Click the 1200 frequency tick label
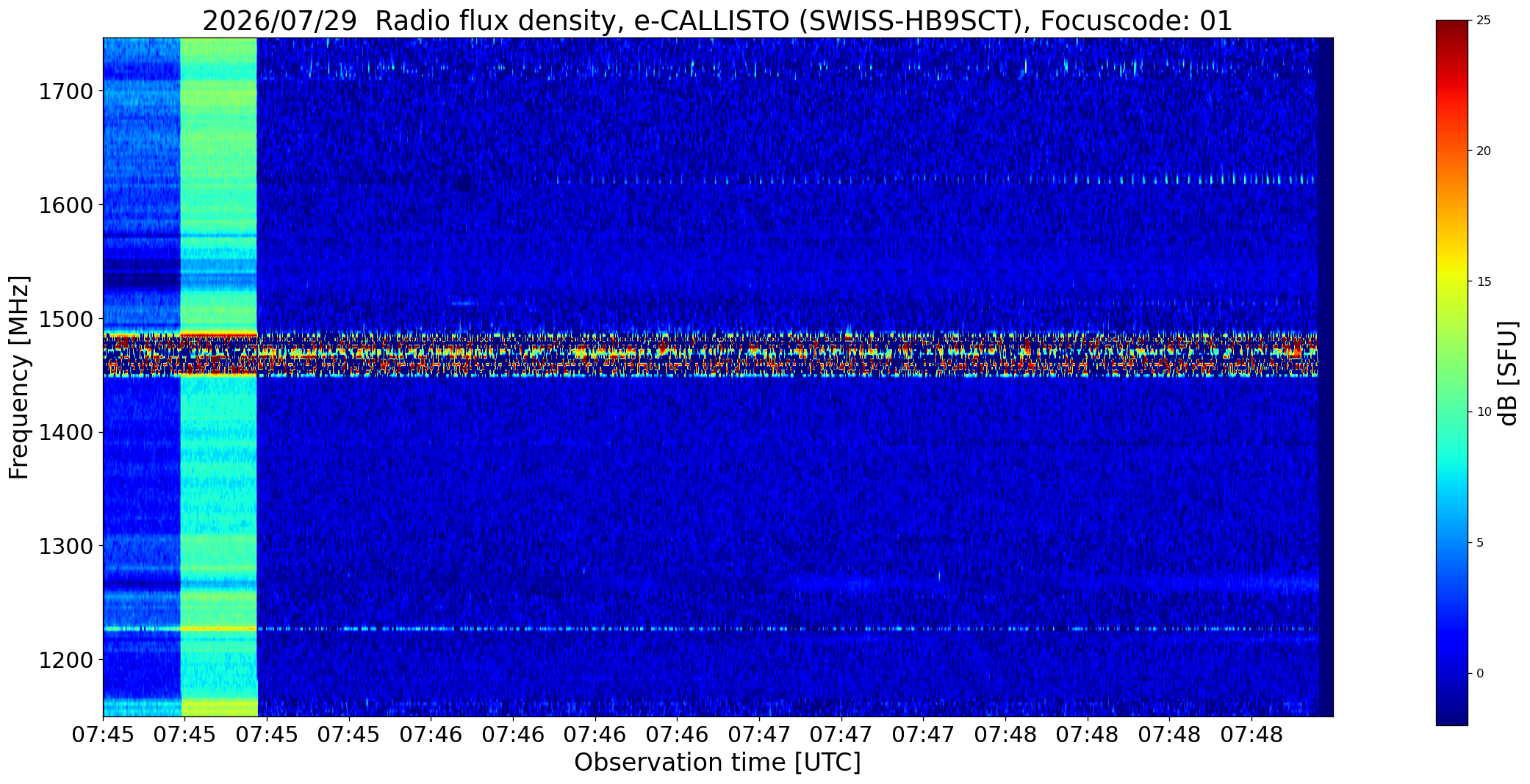This screenshot has width=1530, height=784. coord(66,660)
